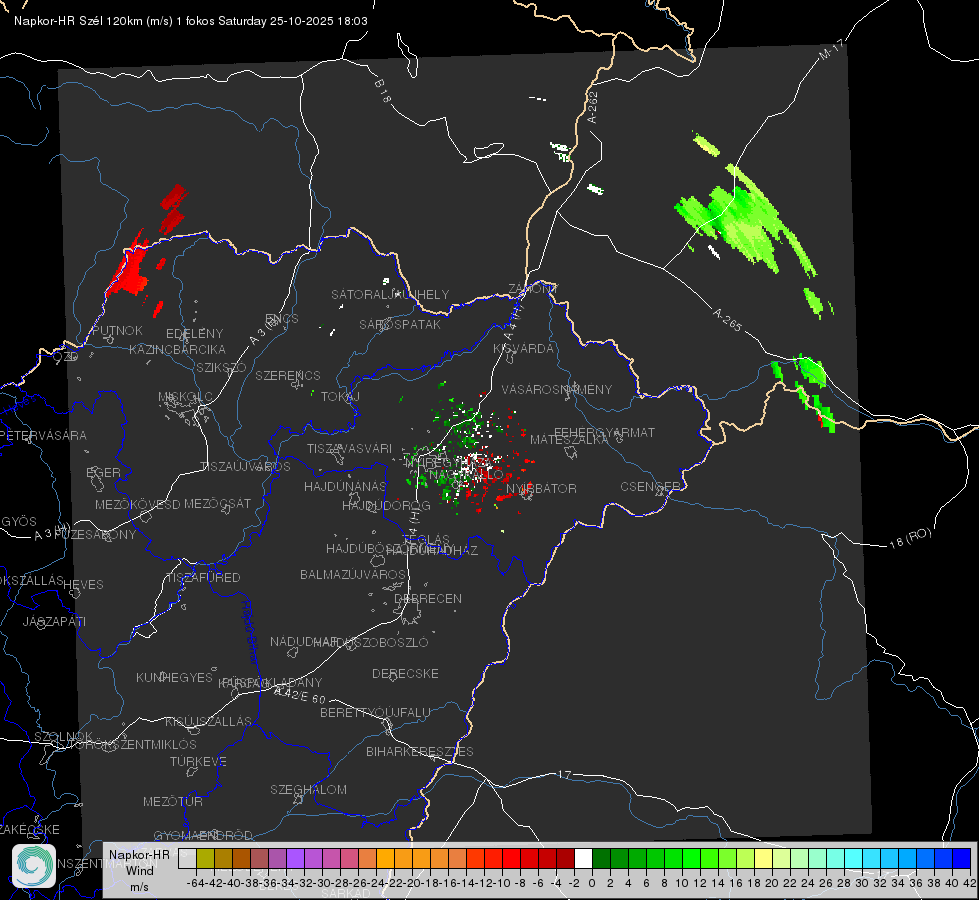This screenshot has height=900, width=979.
Task: Click the road label 'A-262'
Action: [x=593, y=107]
